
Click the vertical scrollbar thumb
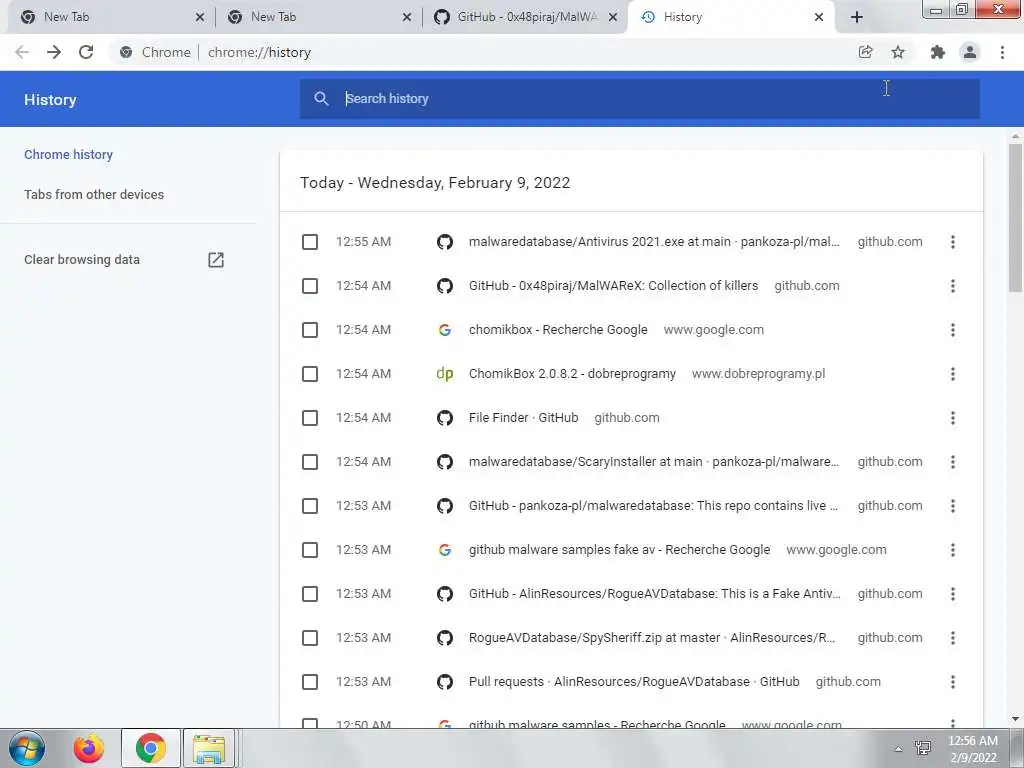click(x=1016, y=217)
